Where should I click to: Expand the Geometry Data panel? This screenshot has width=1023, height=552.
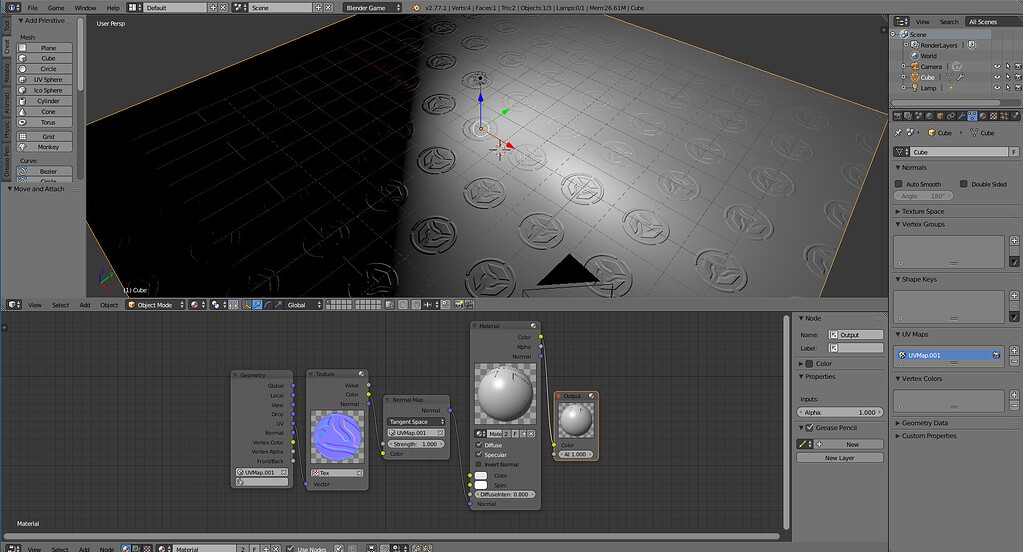pyautogui.click(x=922, y=423)
